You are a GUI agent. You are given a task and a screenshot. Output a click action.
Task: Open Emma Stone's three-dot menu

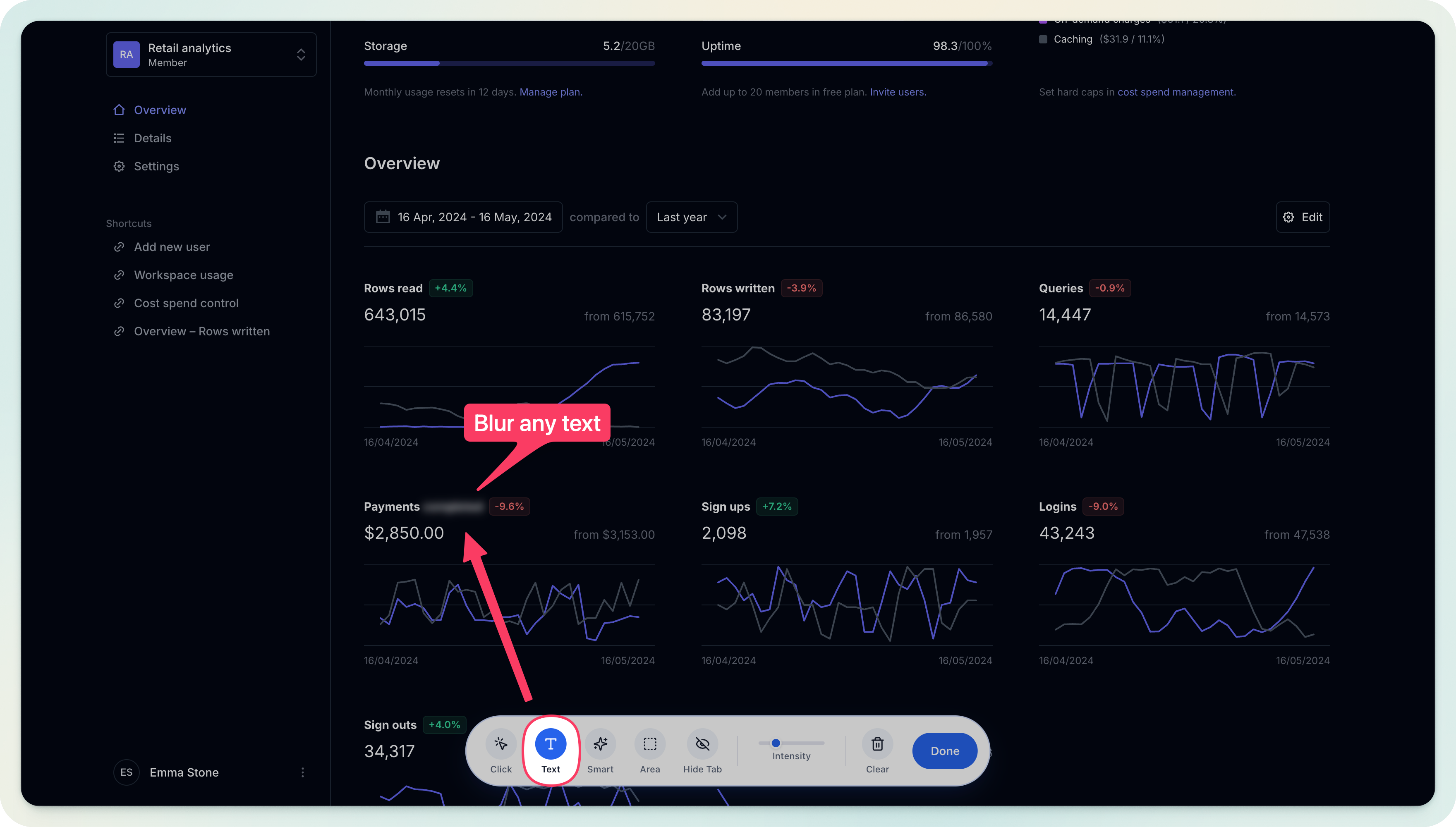[303, 772]
